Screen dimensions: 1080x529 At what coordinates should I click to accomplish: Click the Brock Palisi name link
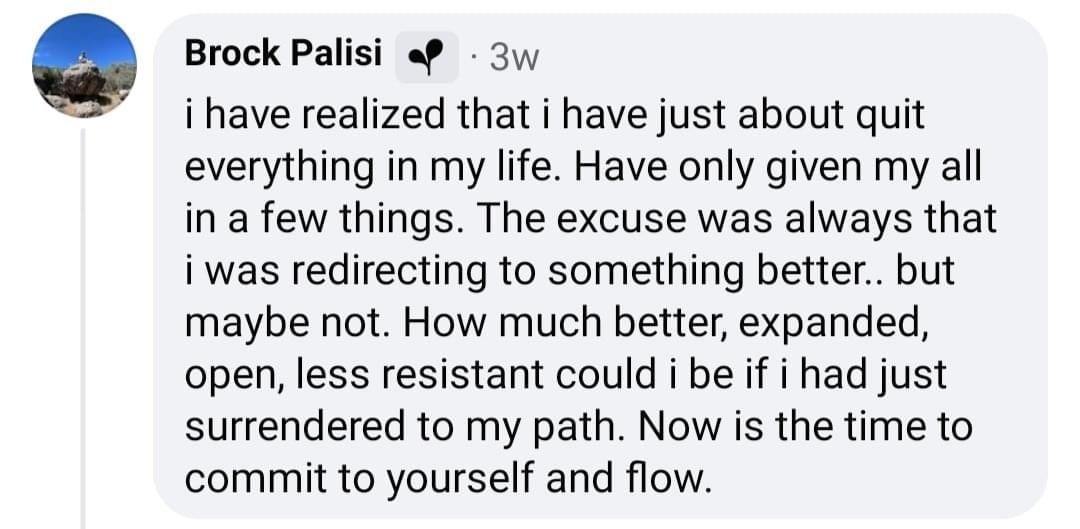(x=283, y=54)
